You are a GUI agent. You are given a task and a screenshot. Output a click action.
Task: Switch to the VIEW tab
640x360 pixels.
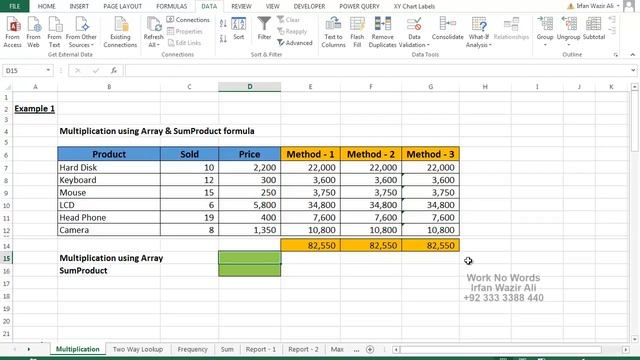click(272, 6)
